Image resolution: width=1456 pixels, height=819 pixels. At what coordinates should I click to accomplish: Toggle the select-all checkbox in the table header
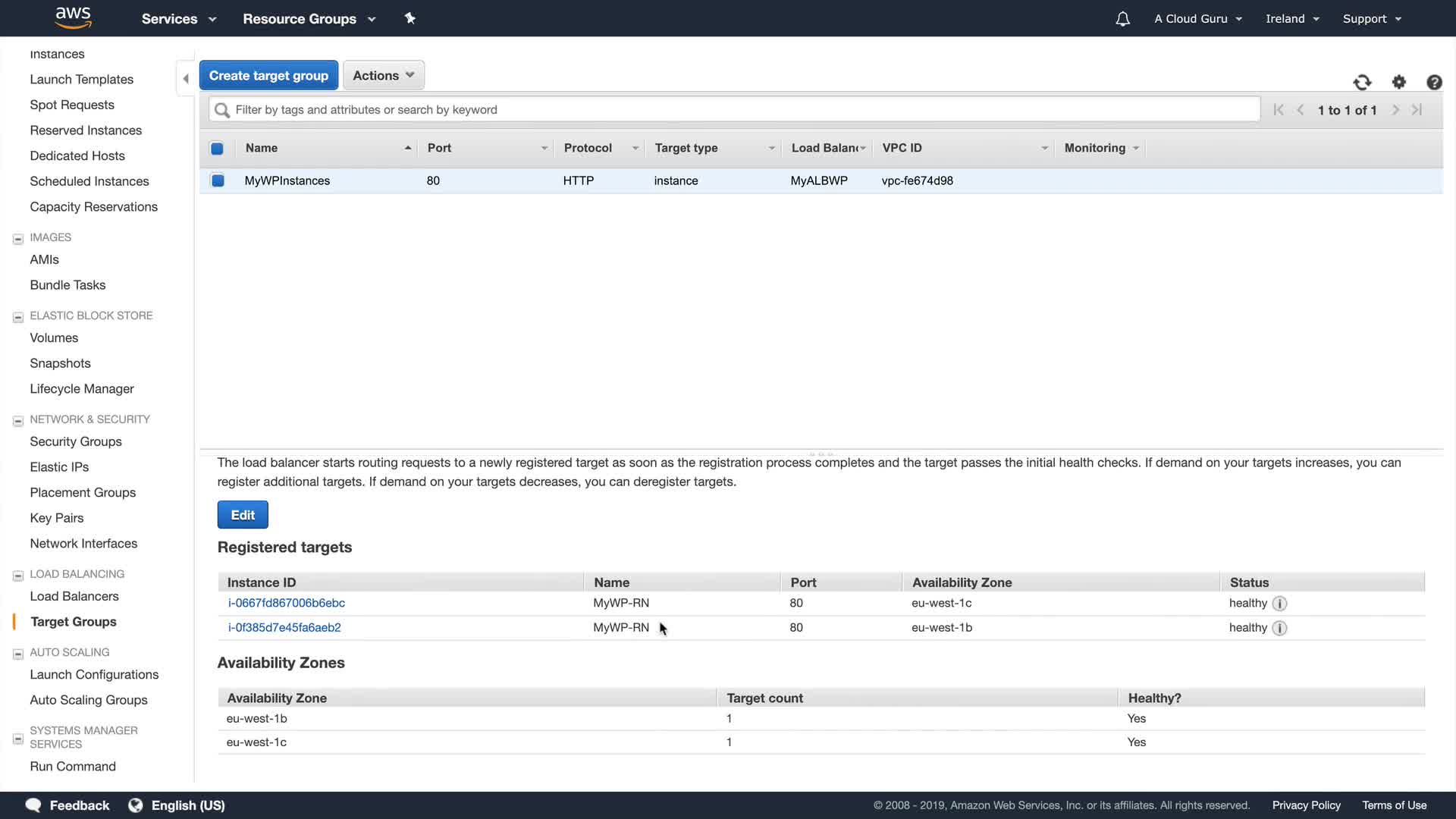pyautogui.click(x=217, y=149)
